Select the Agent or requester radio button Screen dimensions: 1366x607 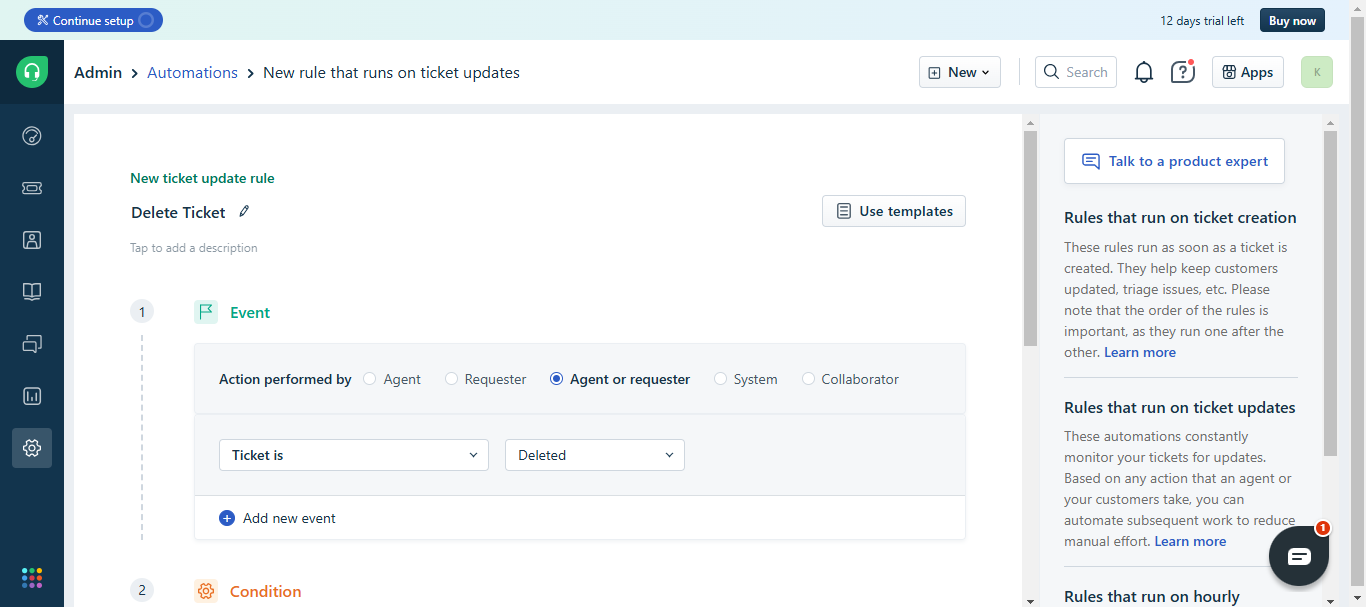tap(557, 379)
